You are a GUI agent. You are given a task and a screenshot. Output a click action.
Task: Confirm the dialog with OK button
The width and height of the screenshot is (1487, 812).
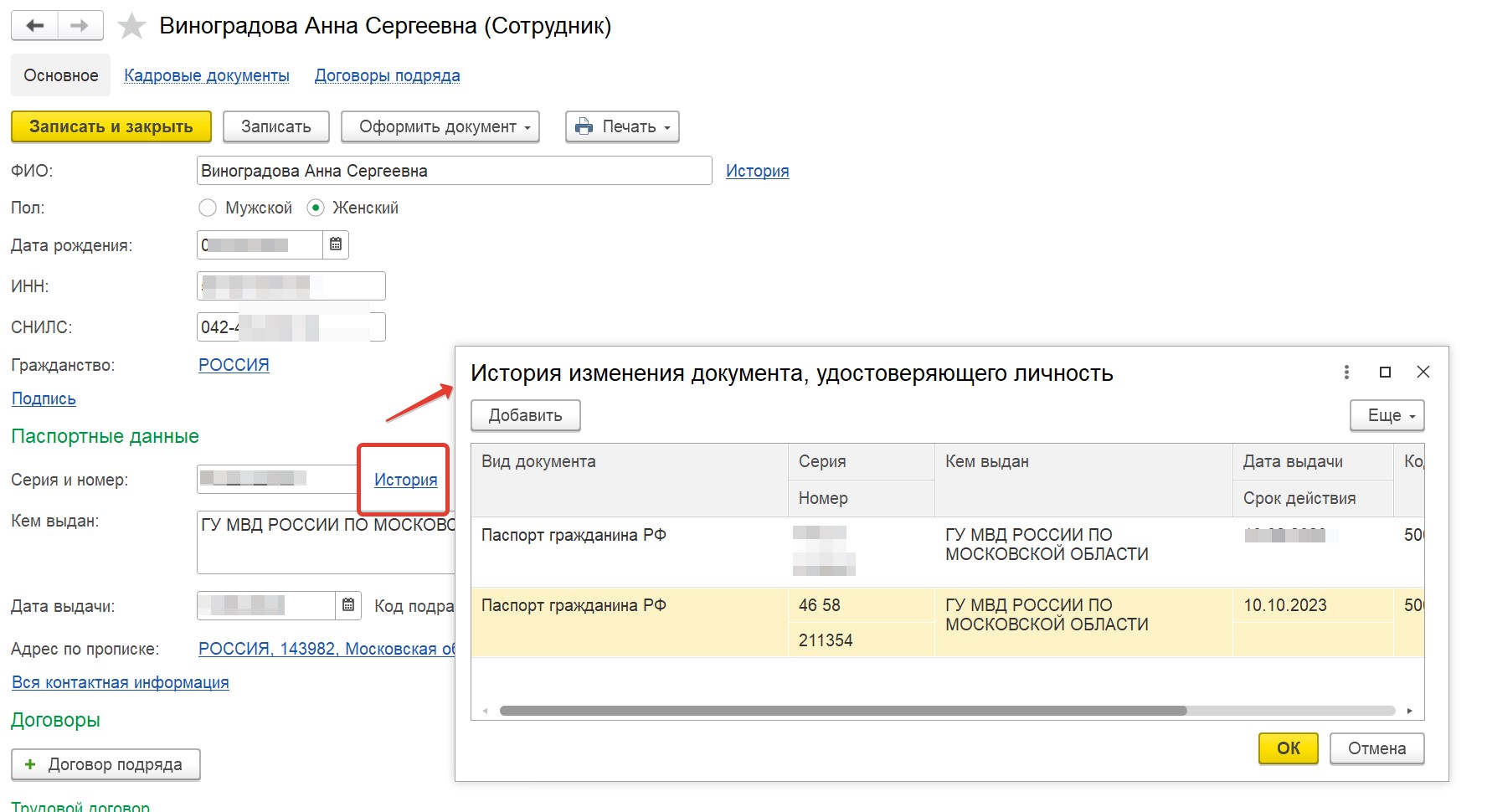1288,748
